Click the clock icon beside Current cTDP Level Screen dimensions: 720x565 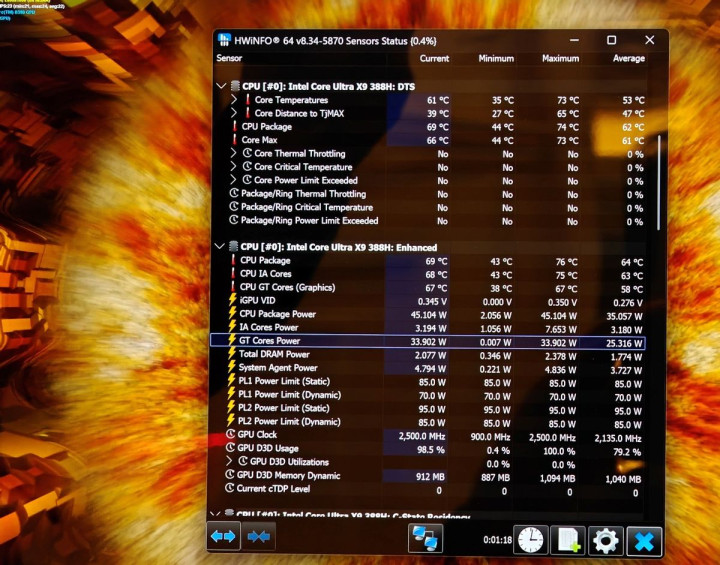pyautogui.click(x=230, y=488)
